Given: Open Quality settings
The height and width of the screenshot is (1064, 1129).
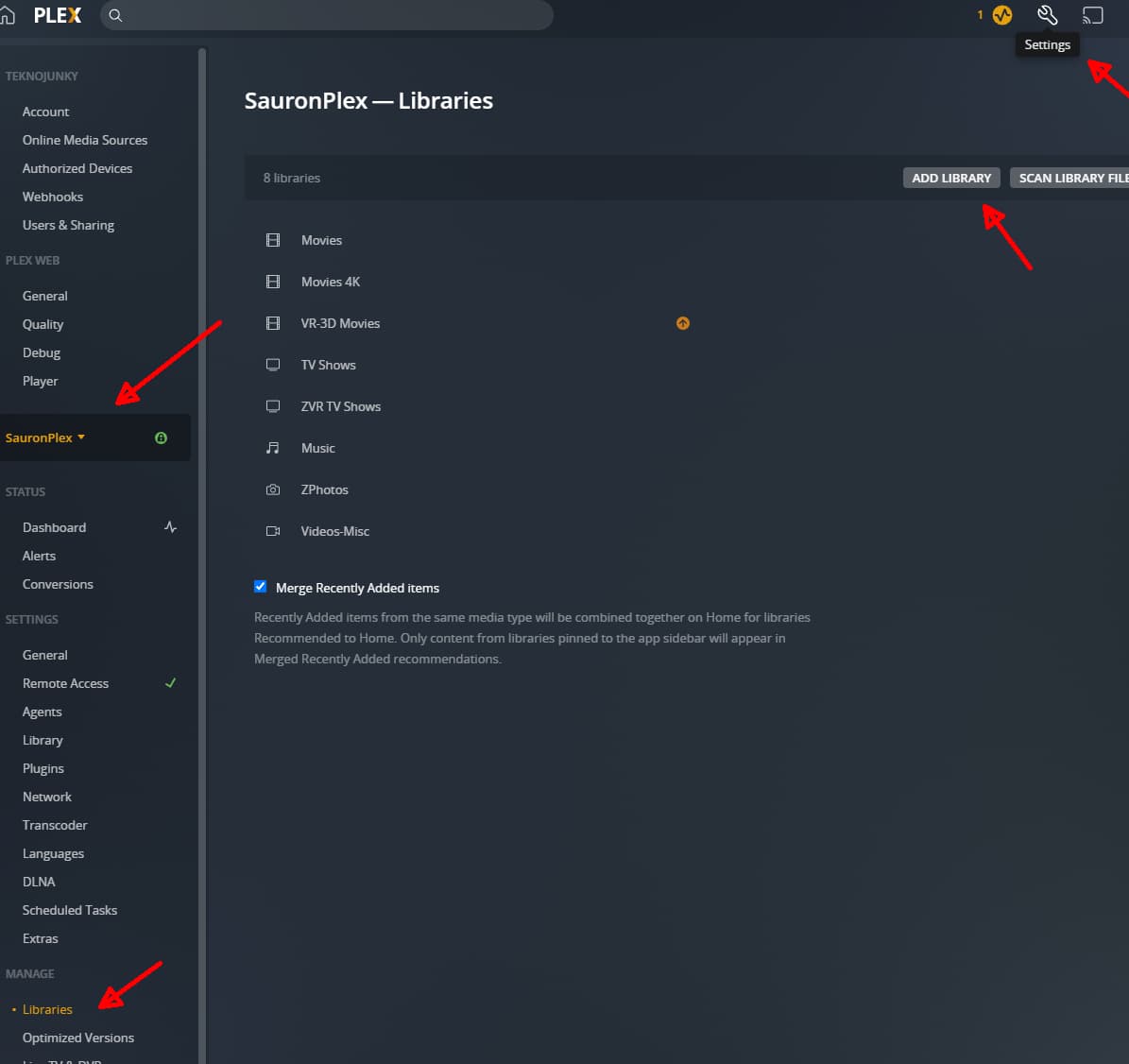Looking at the screenshot, I should 43,324.
